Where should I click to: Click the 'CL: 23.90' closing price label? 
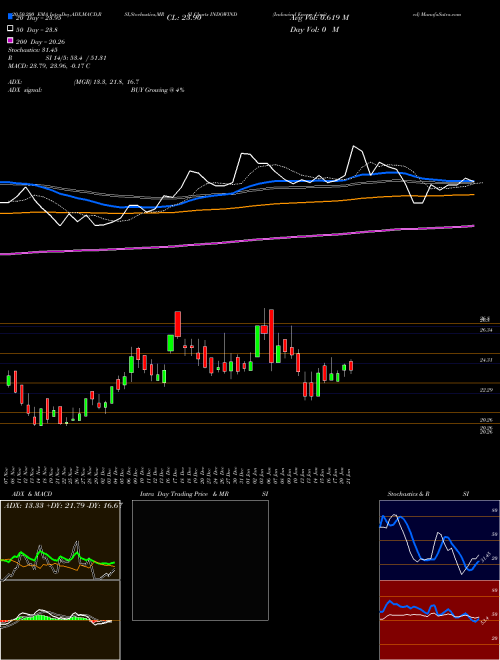click(x=184, y=18)
